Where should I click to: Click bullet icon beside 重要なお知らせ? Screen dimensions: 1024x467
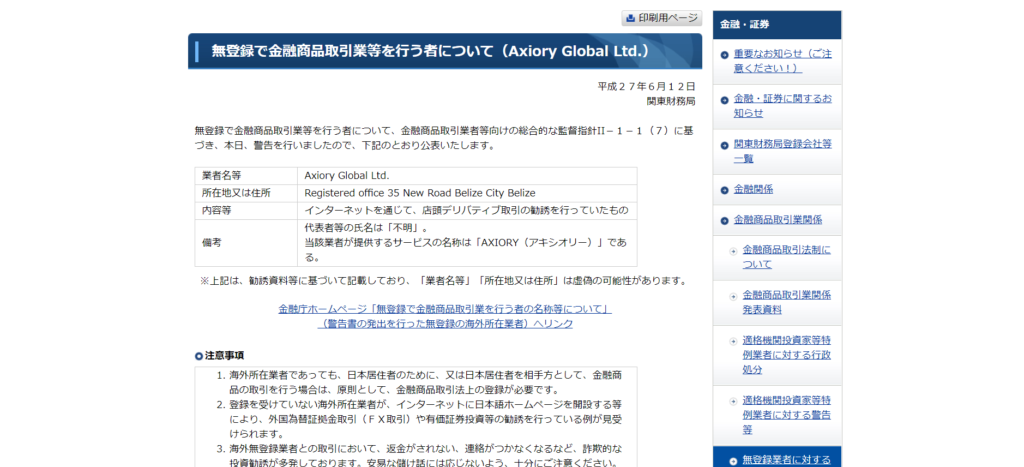point(724,55)
